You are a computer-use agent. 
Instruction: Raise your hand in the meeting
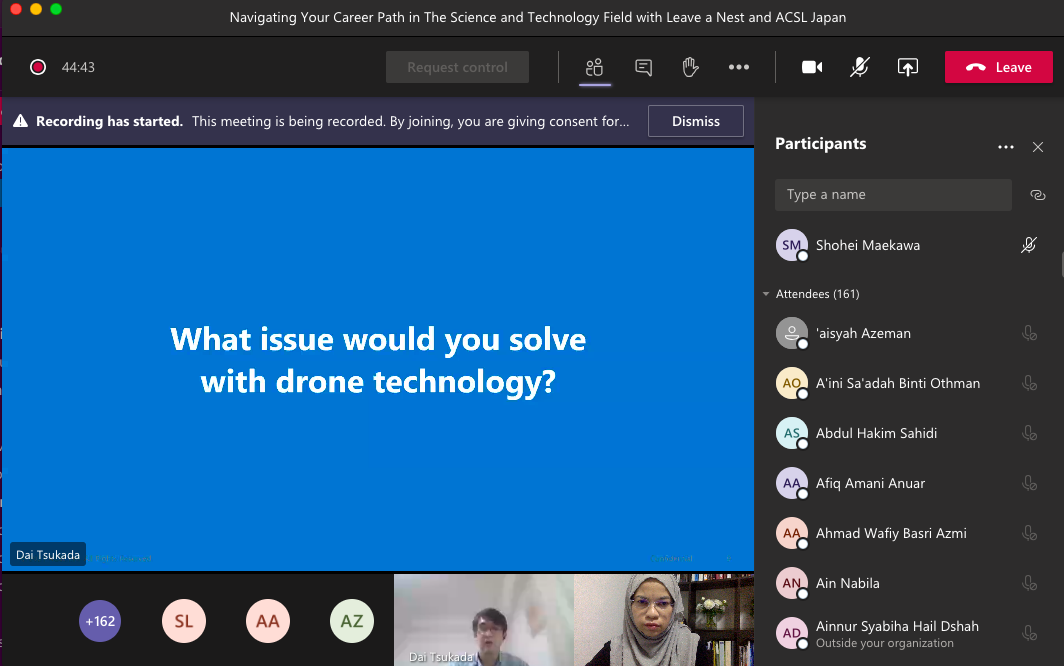coord(690,67)
